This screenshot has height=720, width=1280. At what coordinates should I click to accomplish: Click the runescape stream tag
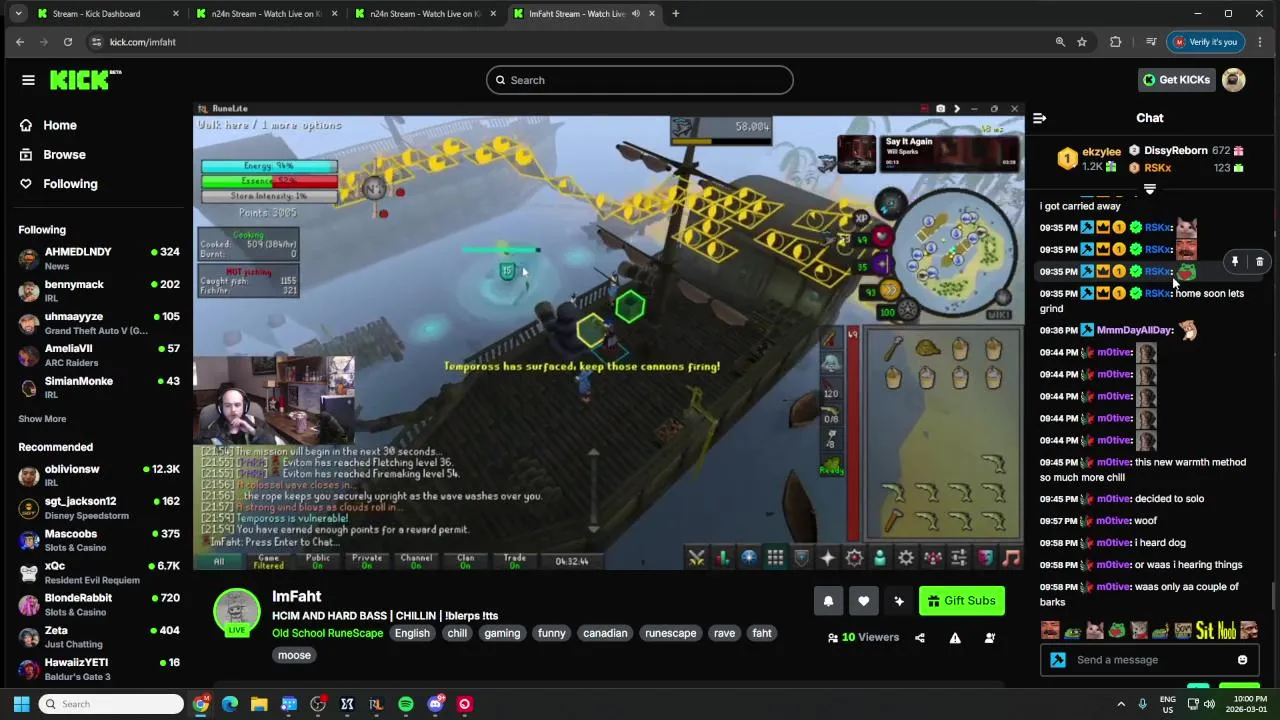(670, 633)
